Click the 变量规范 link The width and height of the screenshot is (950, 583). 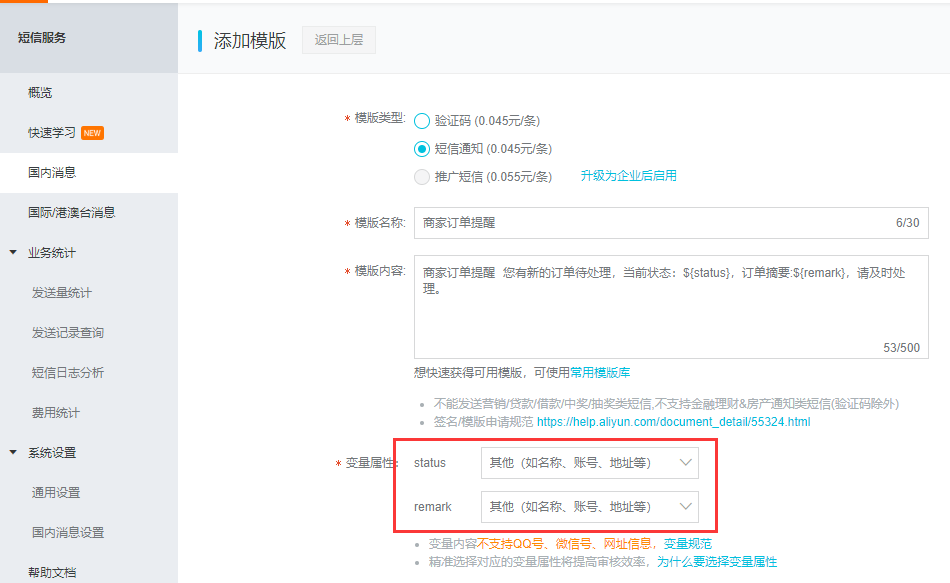[688, 544]
